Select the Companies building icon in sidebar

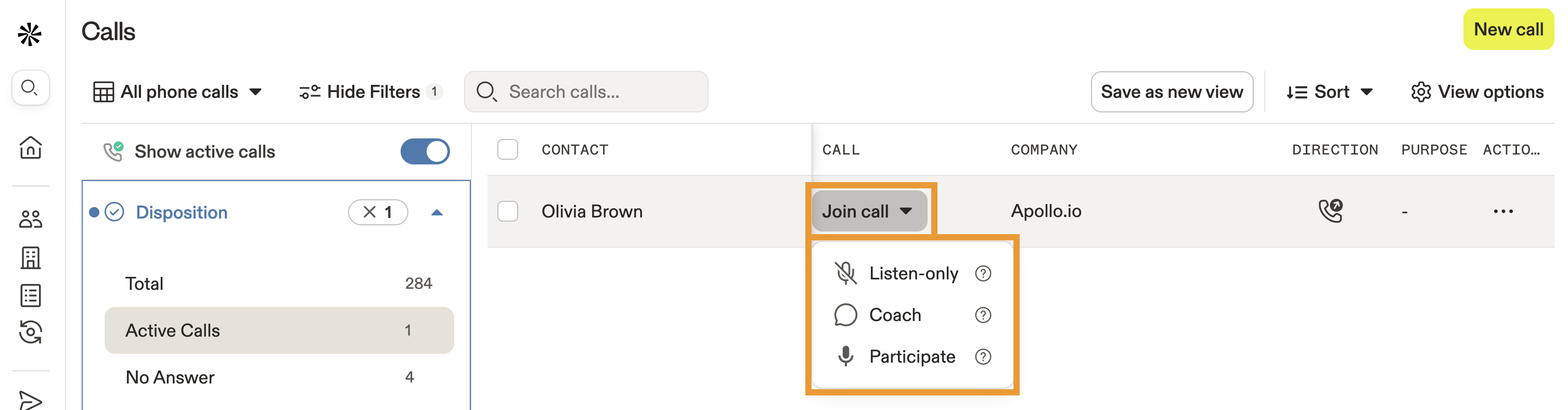point(31,258)
